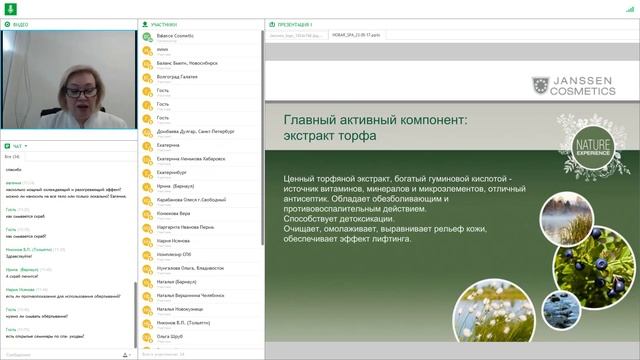Screen dimensions: 640x360
Task: Click the avatar beside Ольга Шруб
Action: click(x=147, y=338)
